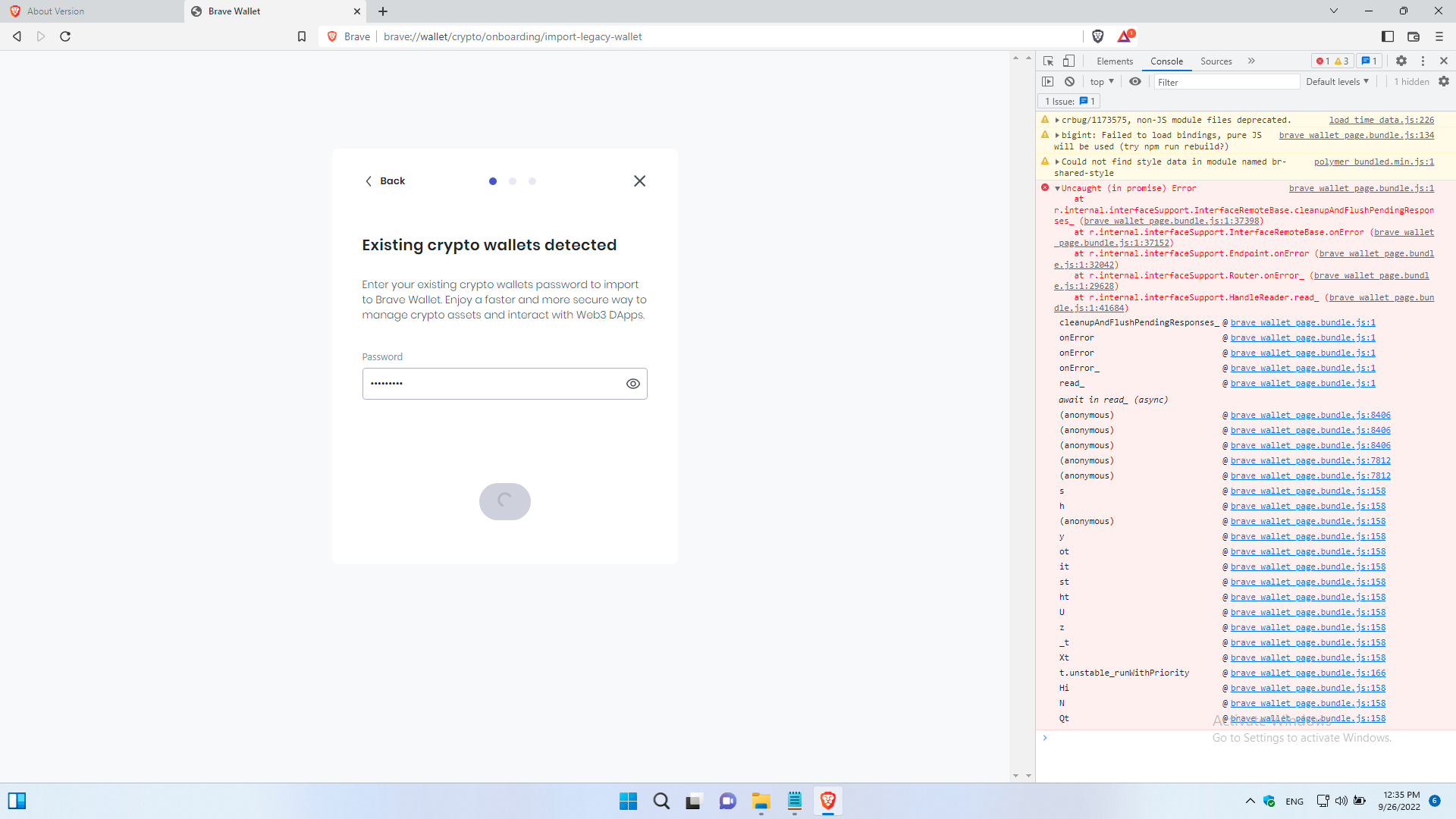Open the 'Default levels' dropdown
1456x819 pixels.
coord(1338,81)
